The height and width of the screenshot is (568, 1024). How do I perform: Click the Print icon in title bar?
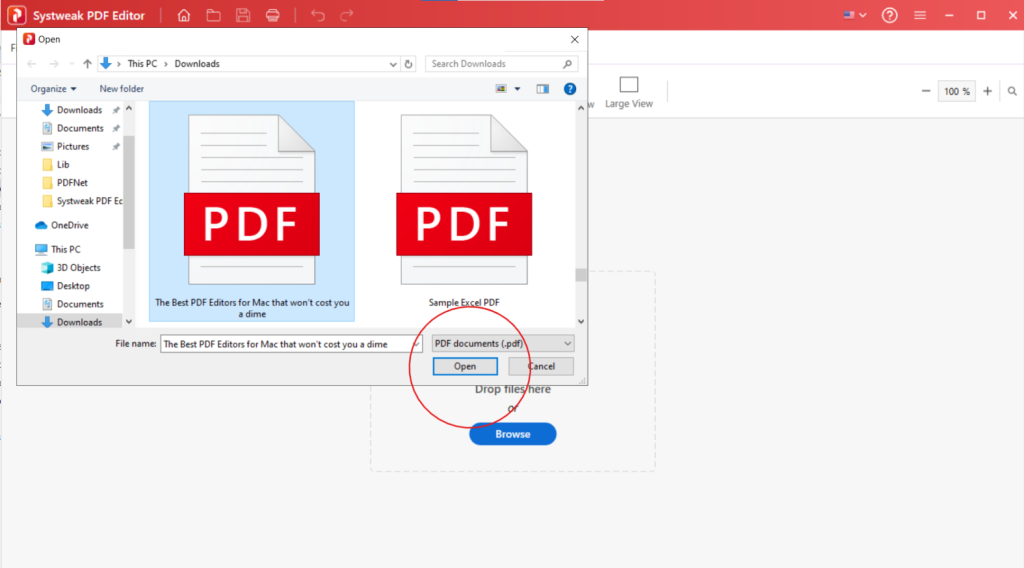pos(273,15)
